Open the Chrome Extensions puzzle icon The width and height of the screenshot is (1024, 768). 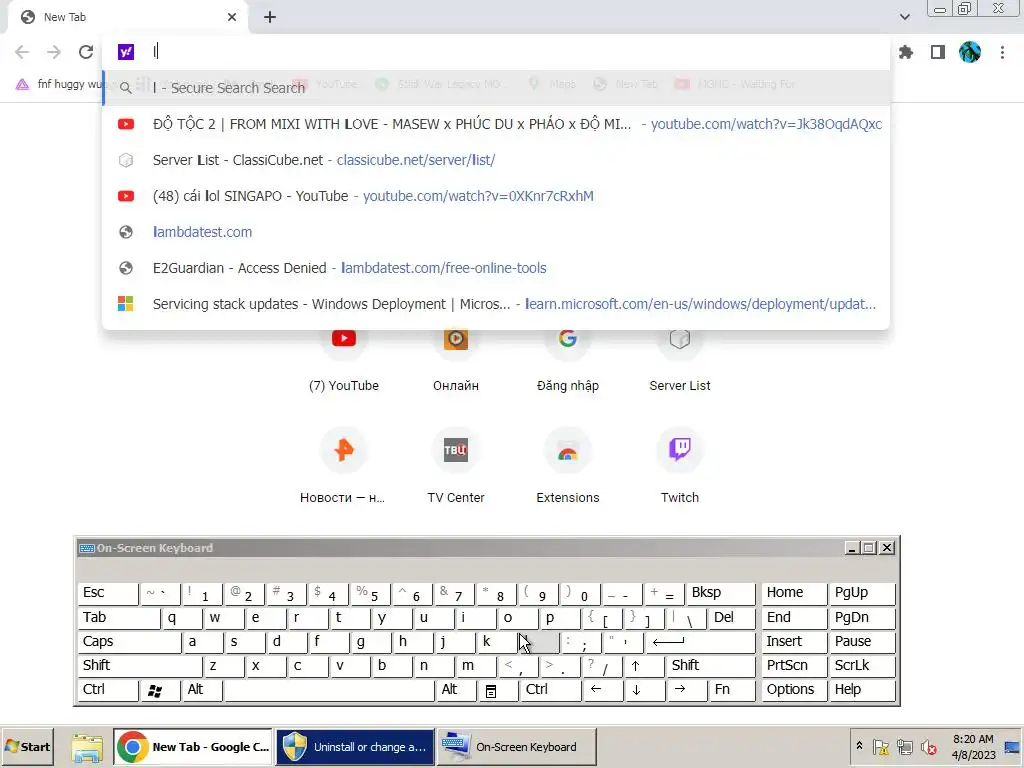[906, 52]
